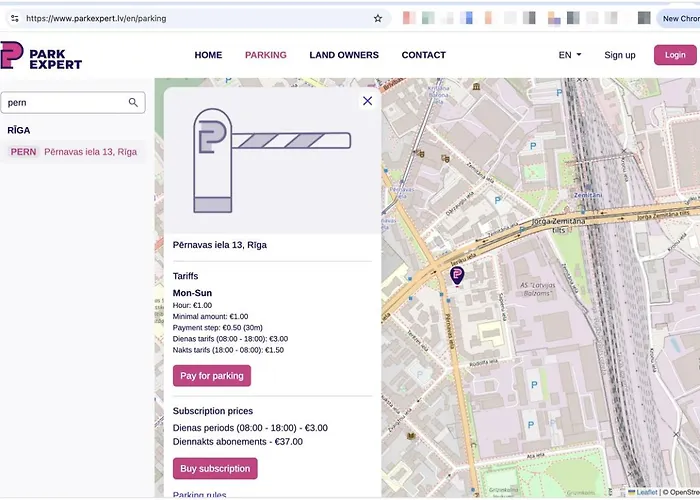The width and height of the screenshot is (700, 500).
Task: Click the PERN zone code badge
Action: pos(24,152)
